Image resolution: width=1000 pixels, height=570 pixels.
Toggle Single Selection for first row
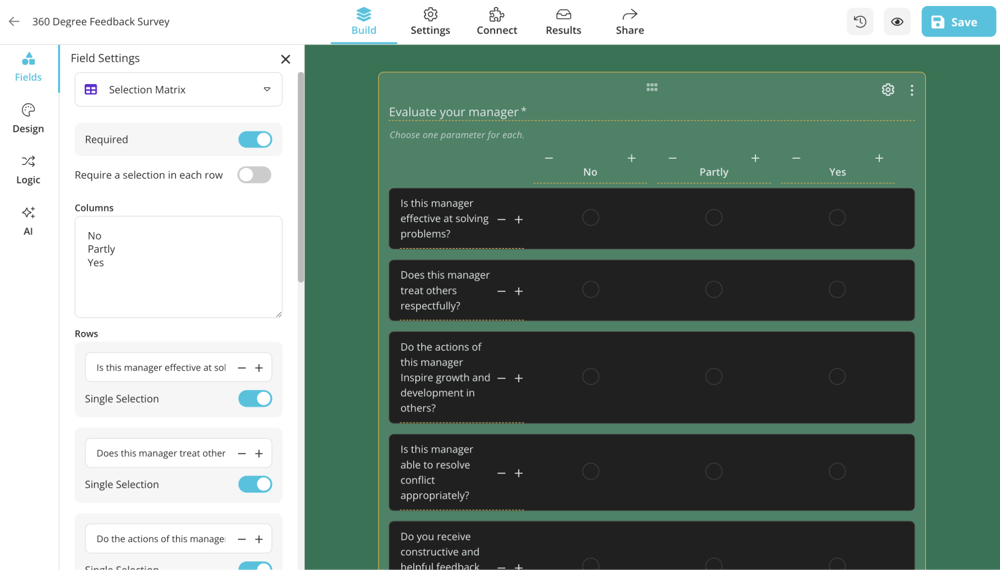coord(255,399)
